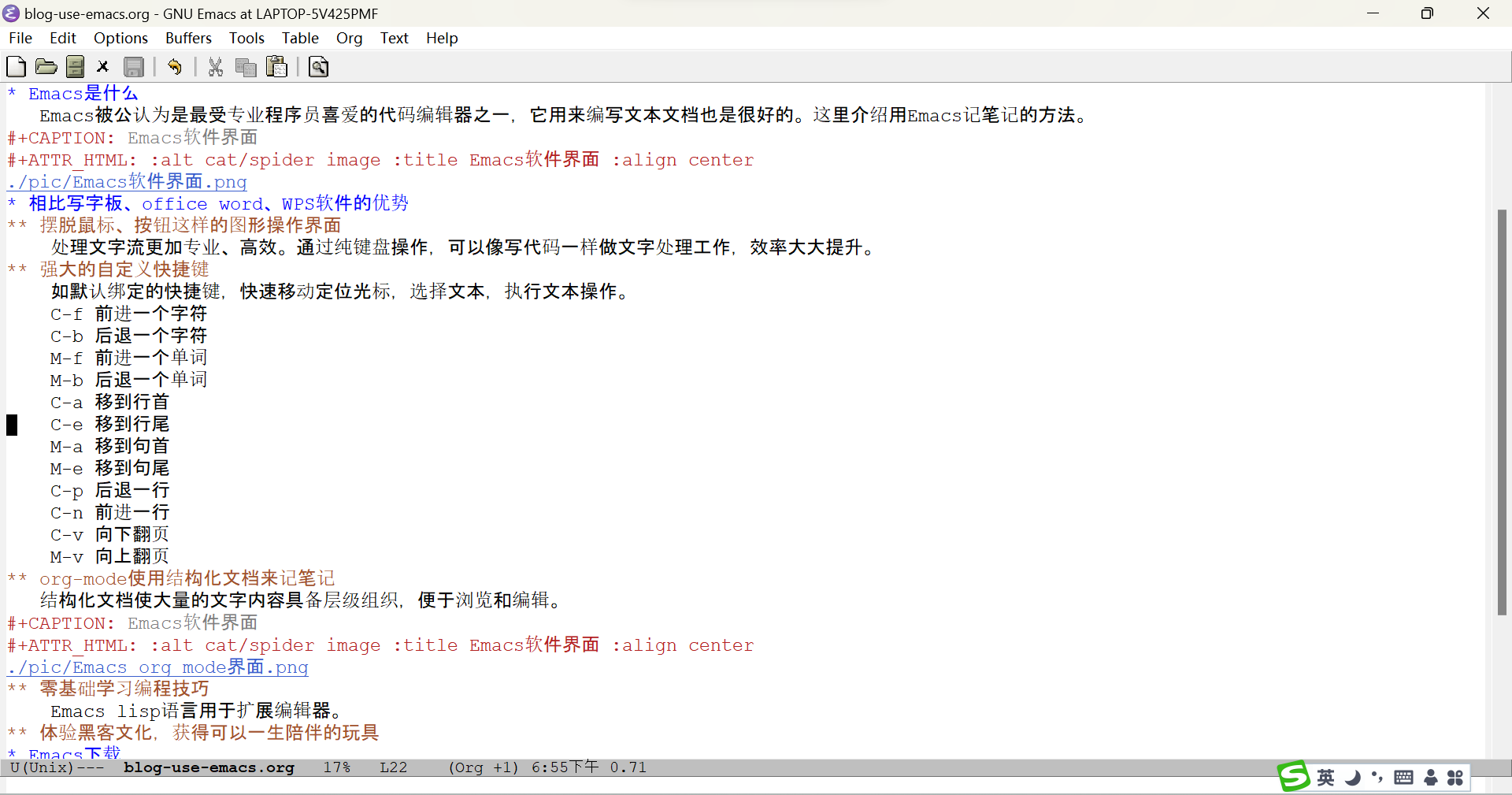Click the vertical scrollbar thumb
Screen dimensions: 1512x795
pos(1502,412)
